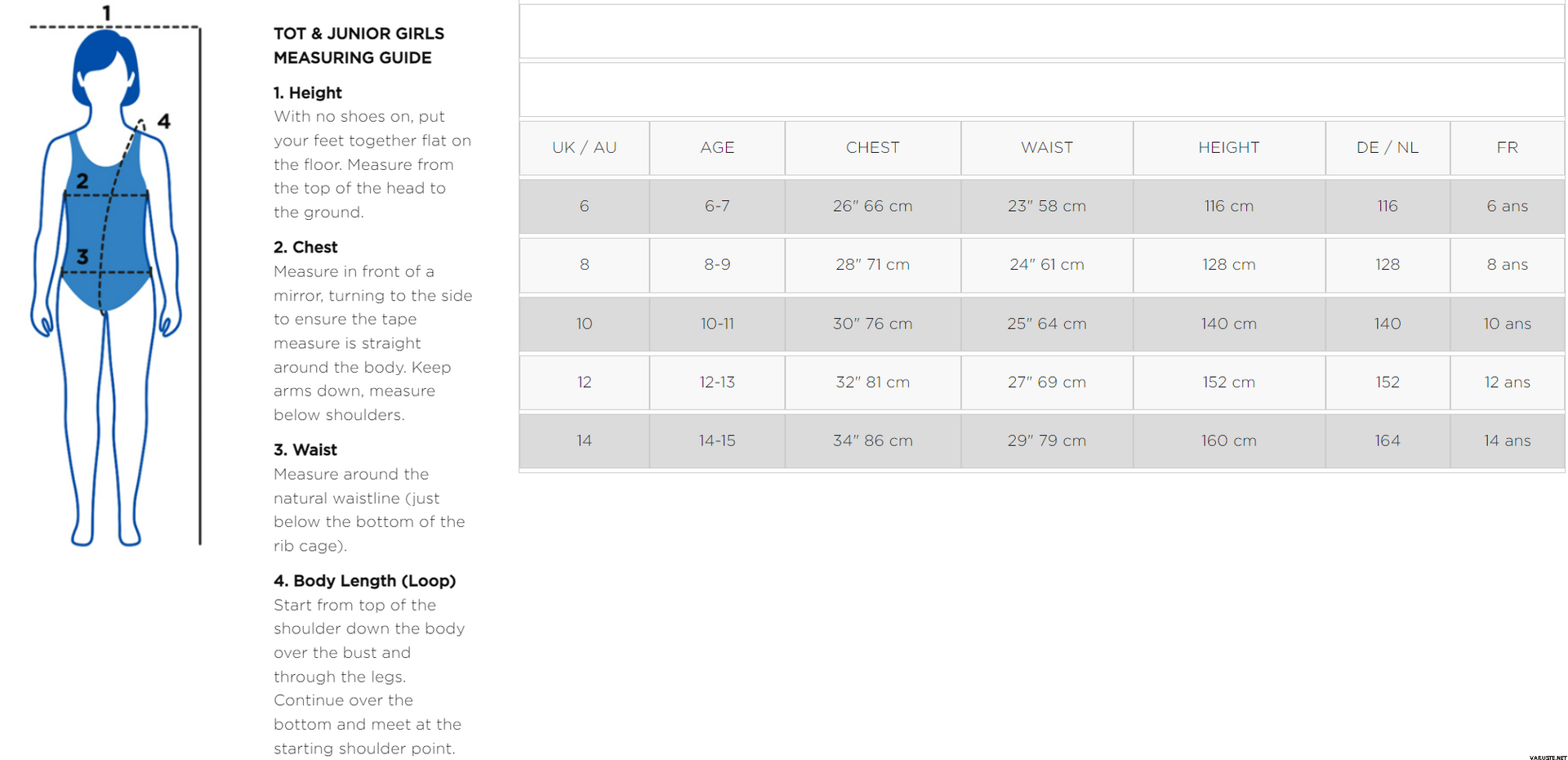Image resolution: width=1568 pixels, height=760 pixels.
Task: Click the number 2 chest marker on figure
Action: pyautogui.click(x=82, y=181)
